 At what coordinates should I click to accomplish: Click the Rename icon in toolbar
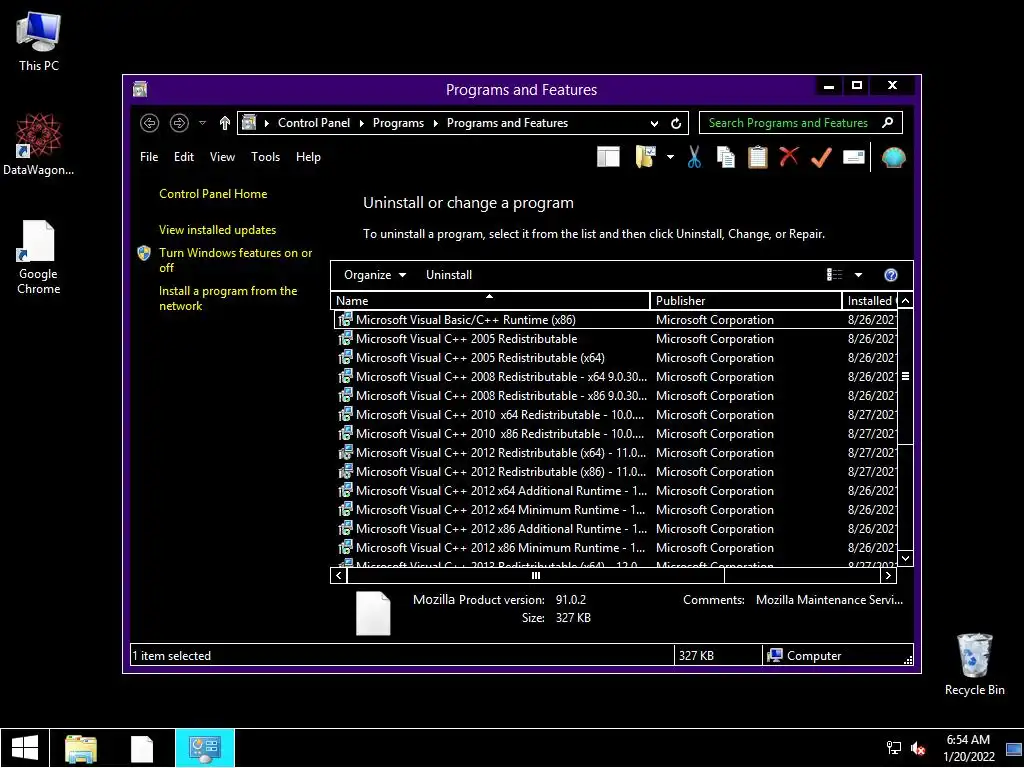tap(854, 157)
